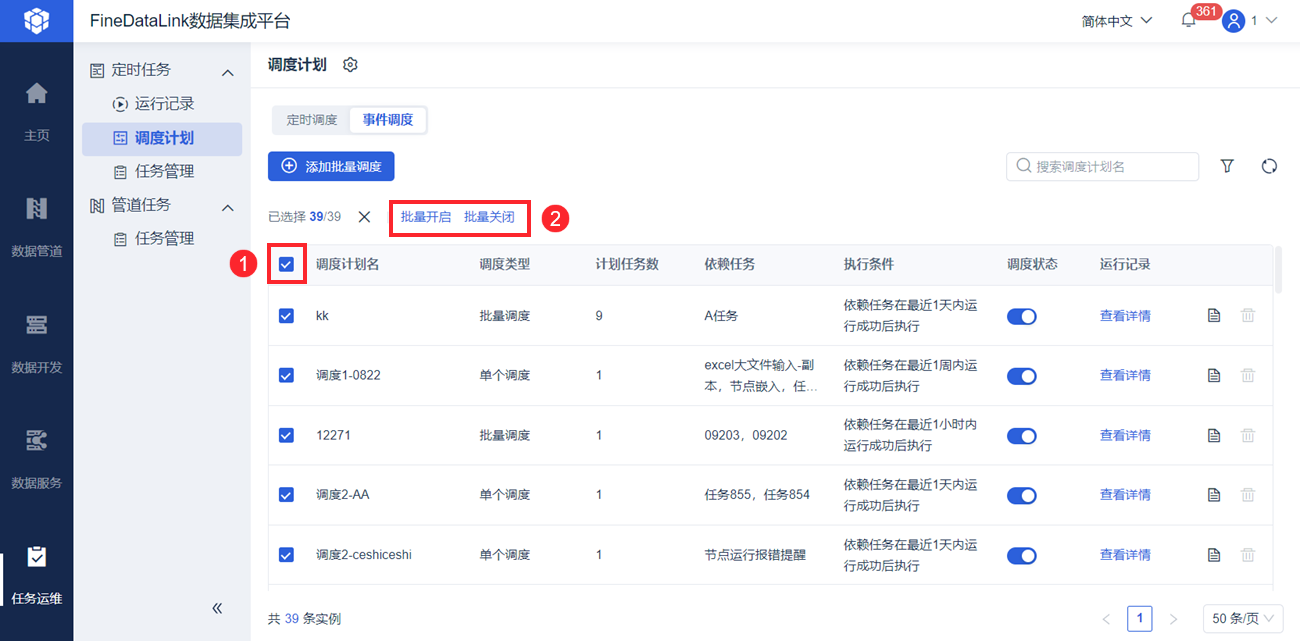Uncheck the checkbox for 调度2-ceshiceshi
The height and width of the screenshot is (641, 1300).
[286, 554]
